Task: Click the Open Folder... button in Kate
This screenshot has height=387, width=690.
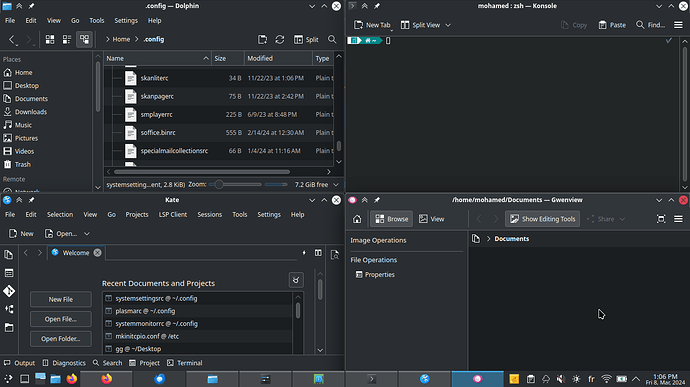Action: coord(61,339)
